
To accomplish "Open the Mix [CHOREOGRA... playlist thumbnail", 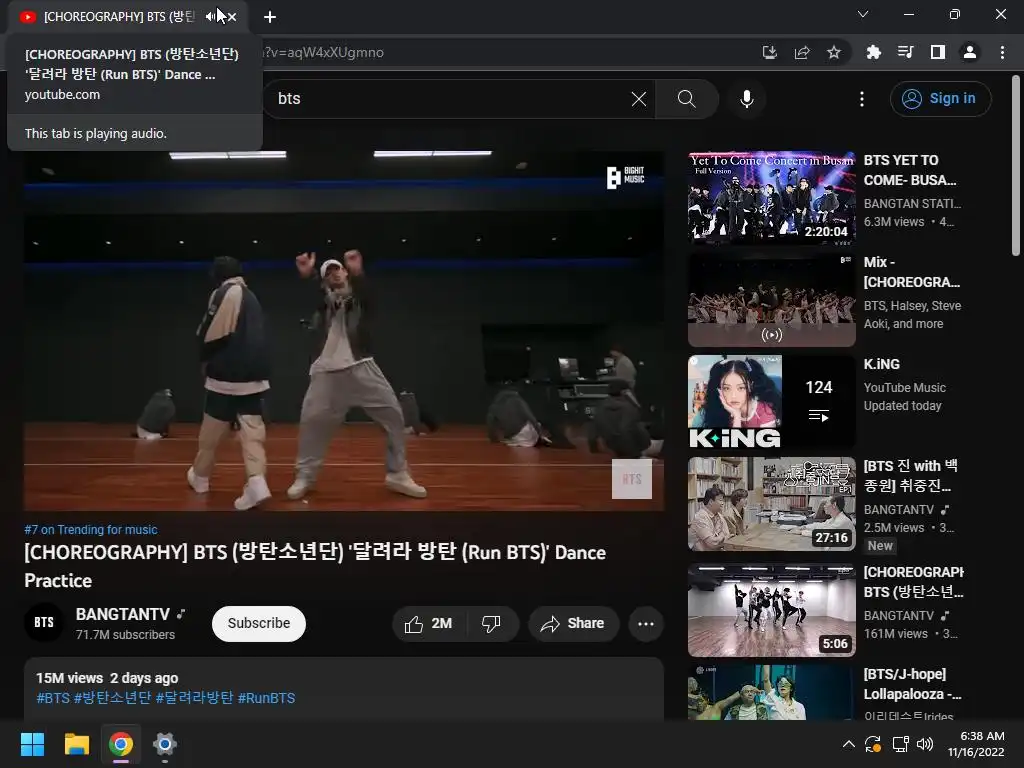I will (771, 300).
